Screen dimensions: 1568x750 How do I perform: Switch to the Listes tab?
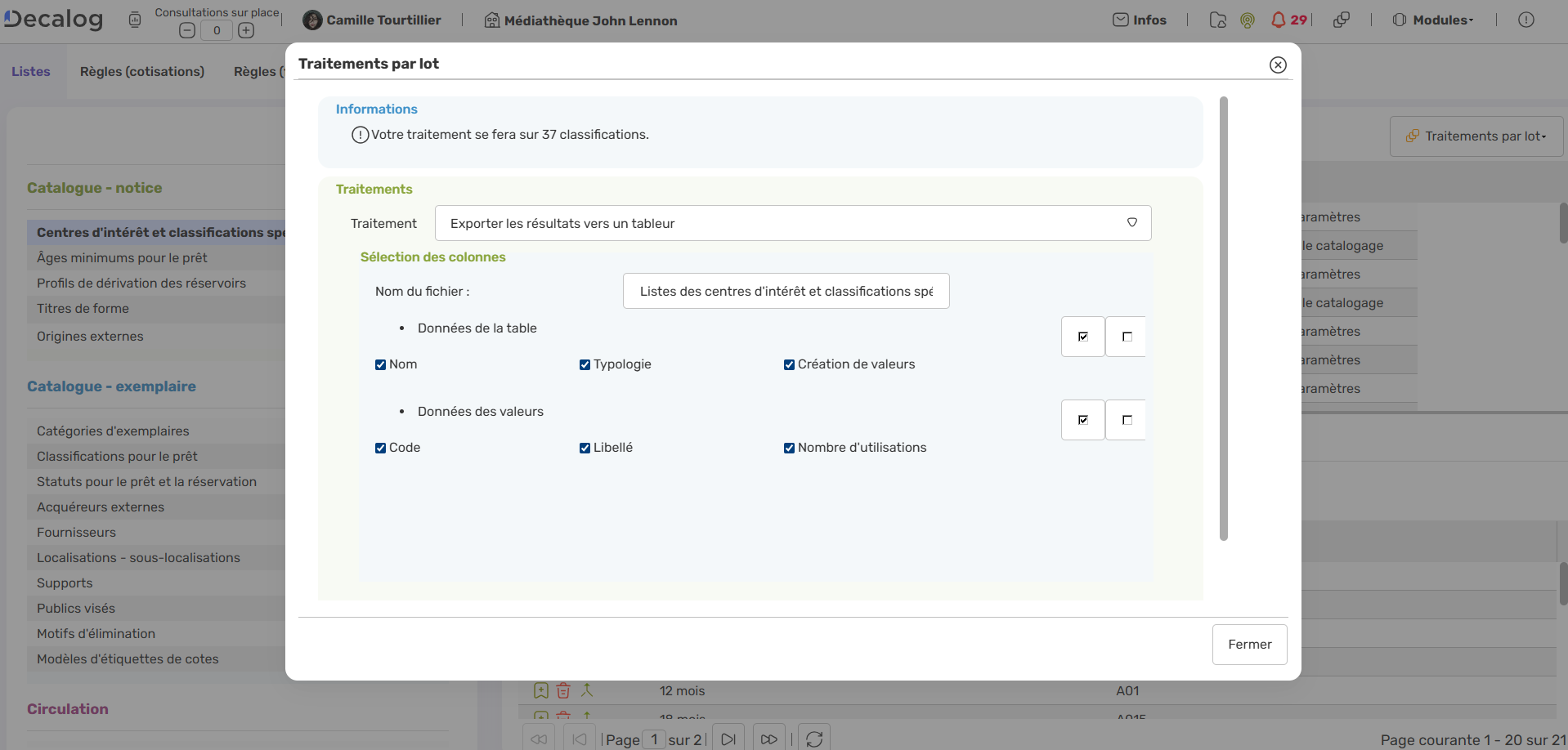pos(31,72)
